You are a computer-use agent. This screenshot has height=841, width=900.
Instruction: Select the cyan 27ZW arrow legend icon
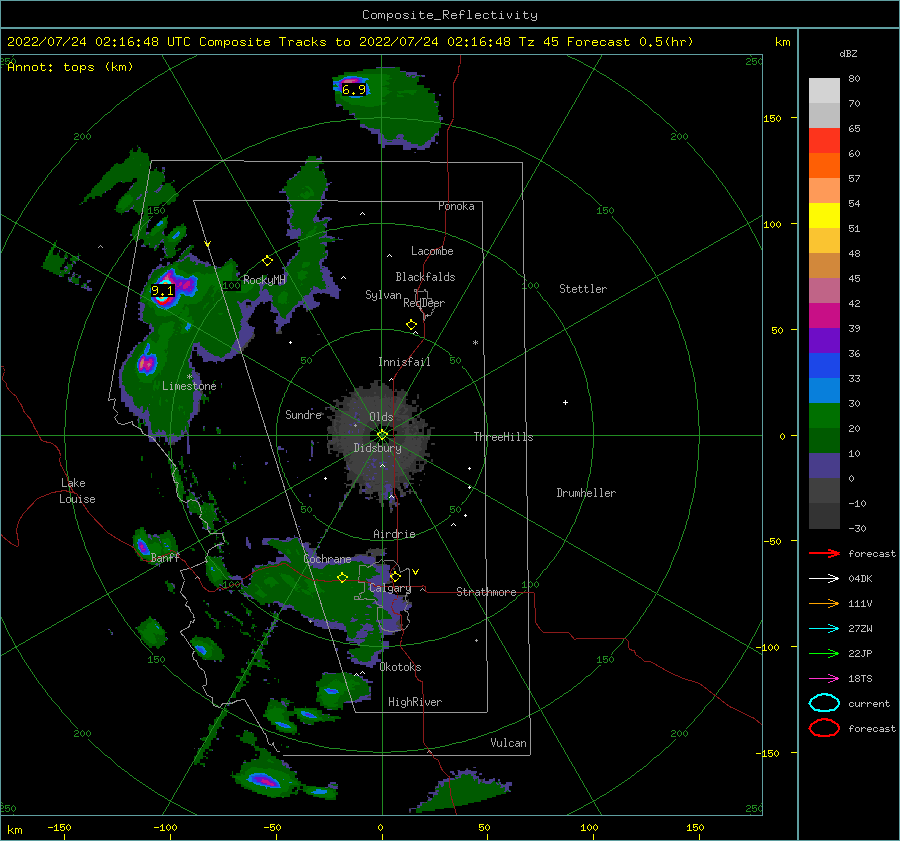(824, 629)
